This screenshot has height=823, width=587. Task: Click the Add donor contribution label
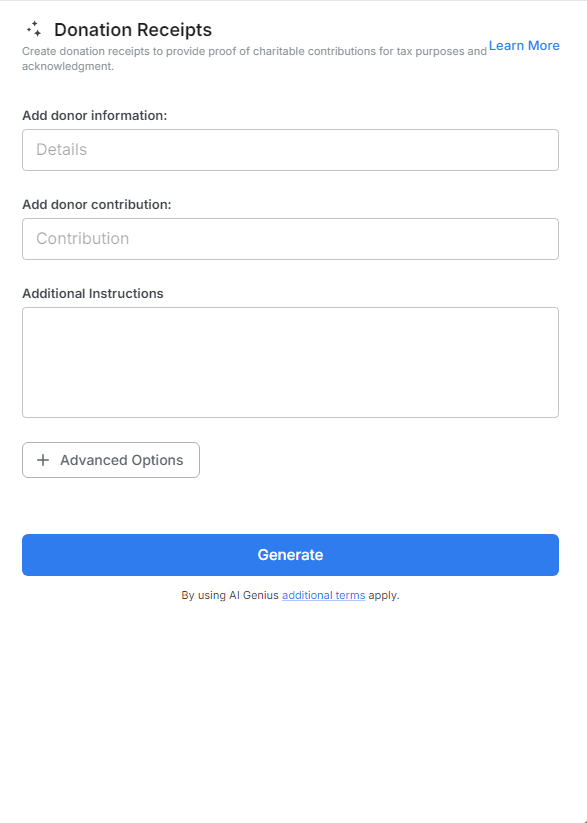tap(97, 204)
